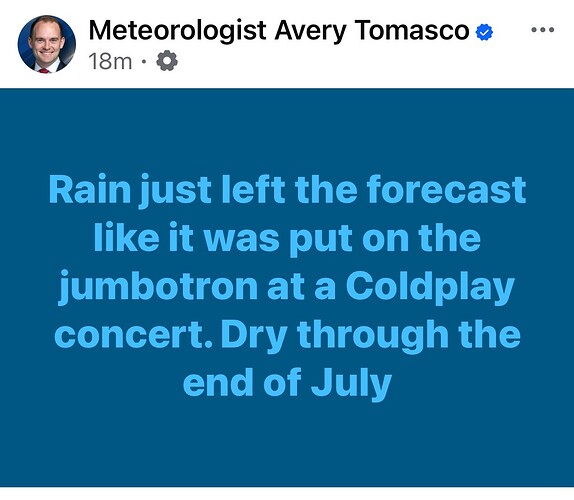Viewport: 574px width, 500px height.
Task: Click "concert." in the post text
Action: click(x=133, y=335)
